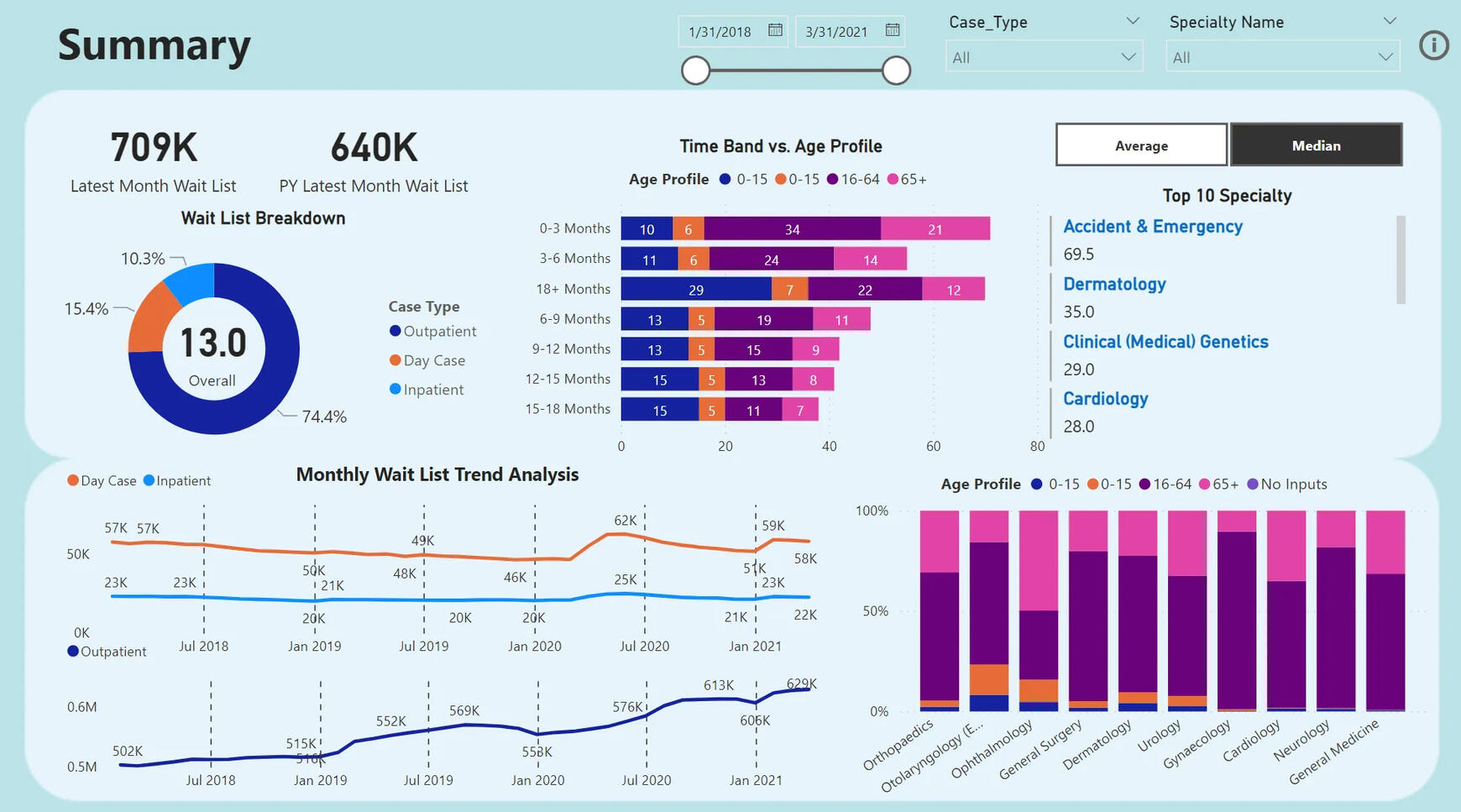Select Accident & Emergency in Top 10 Specialty
Image resolution: width=1461 pixels, height=812 pixels.
[x=1152, y=227]
